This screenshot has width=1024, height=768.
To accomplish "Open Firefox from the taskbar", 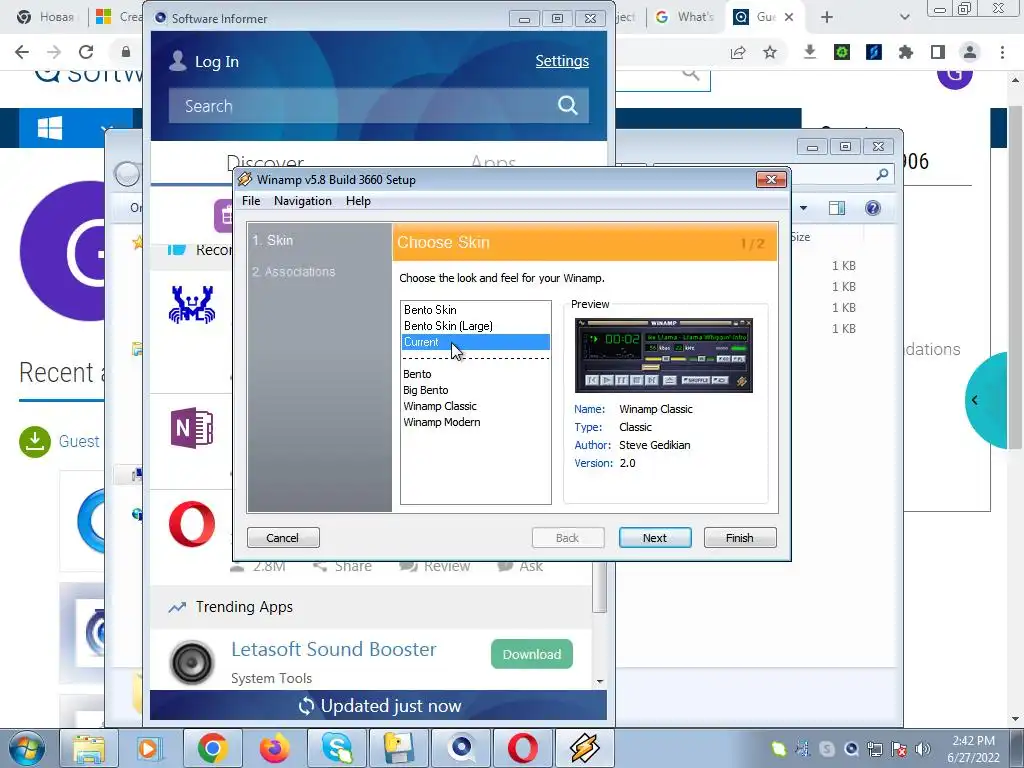I will [x=274, y=748].
